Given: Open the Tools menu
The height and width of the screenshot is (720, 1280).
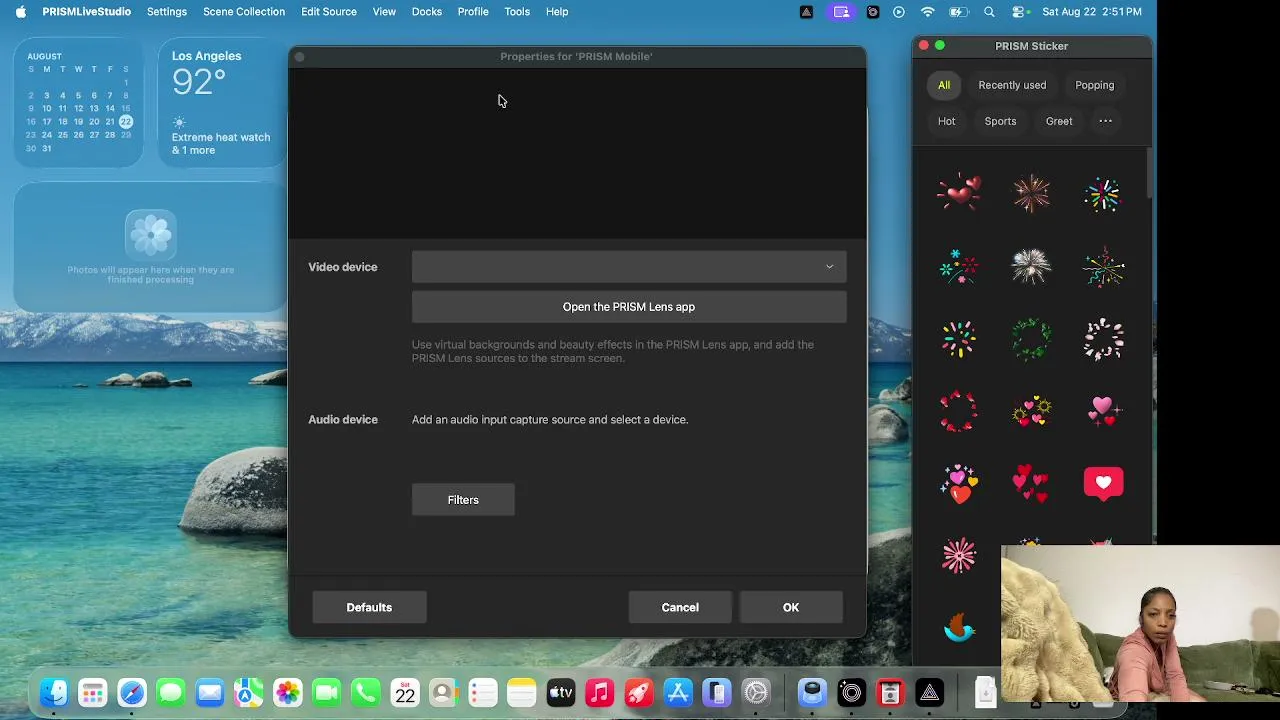Looking at the screenshot, I should tap(517, 12).
